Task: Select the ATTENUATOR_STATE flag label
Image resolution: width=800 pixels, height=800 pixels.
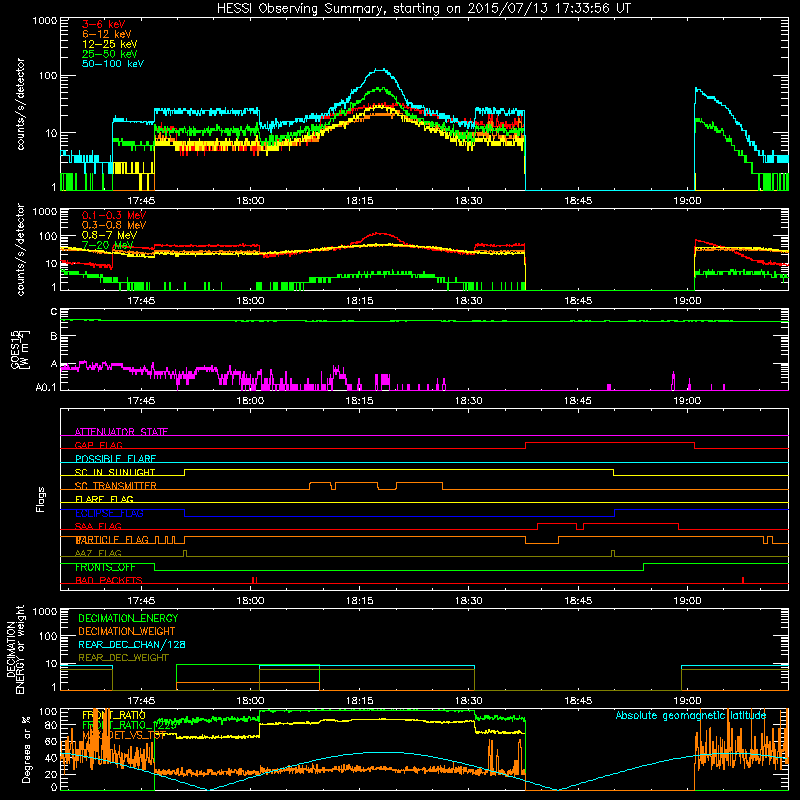Action: [121, 432]
